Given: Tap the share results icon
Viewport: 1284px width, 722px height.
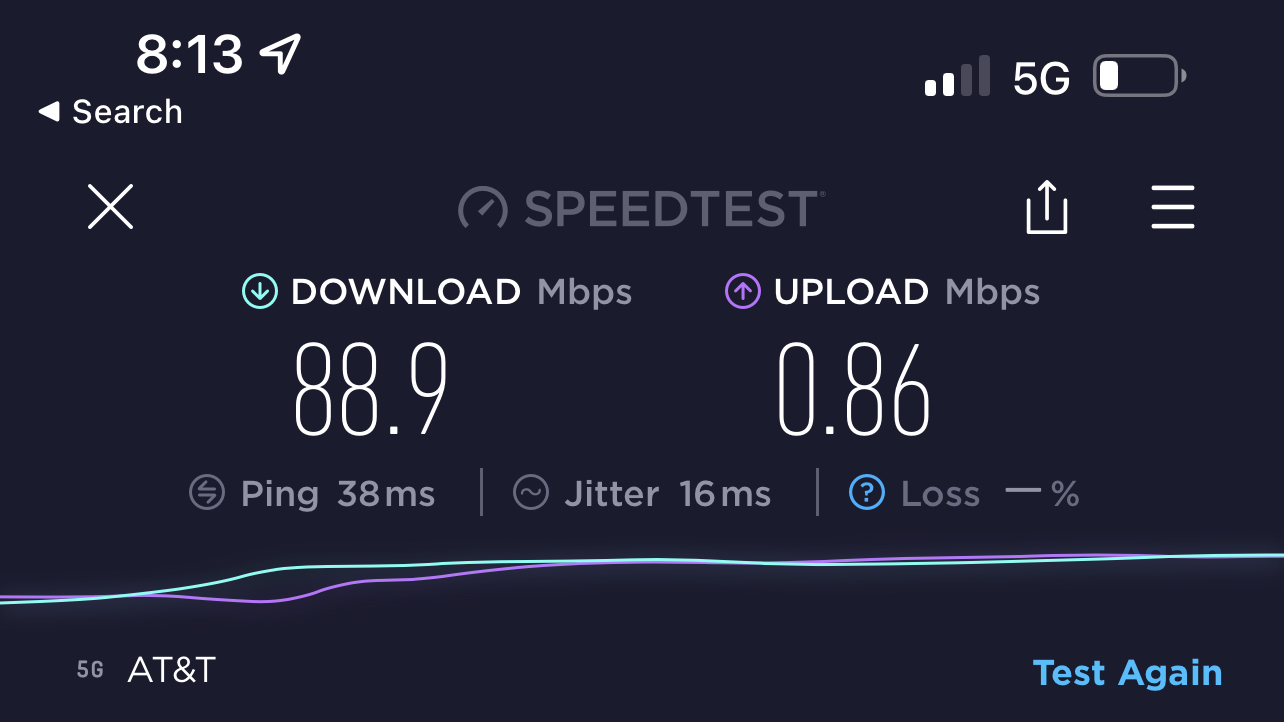Looking at the screenshot, I should [1047, 207].
